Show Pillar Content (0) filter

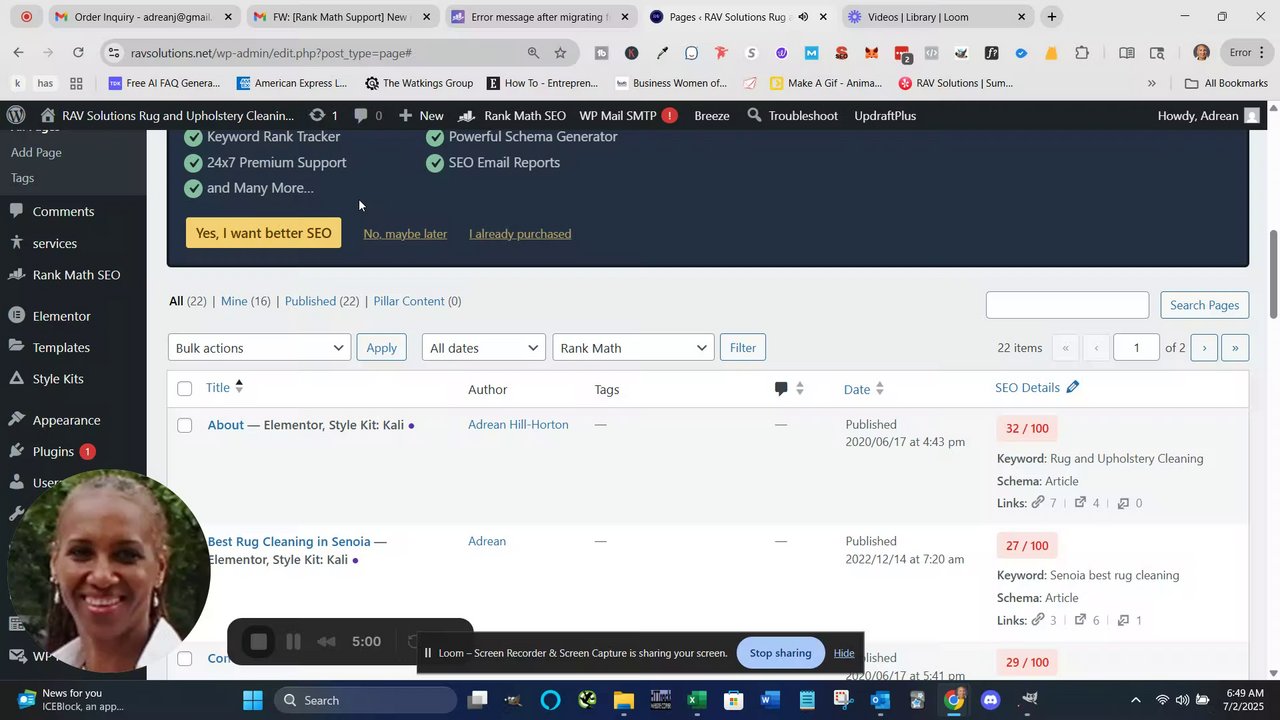tap(417, 301)
